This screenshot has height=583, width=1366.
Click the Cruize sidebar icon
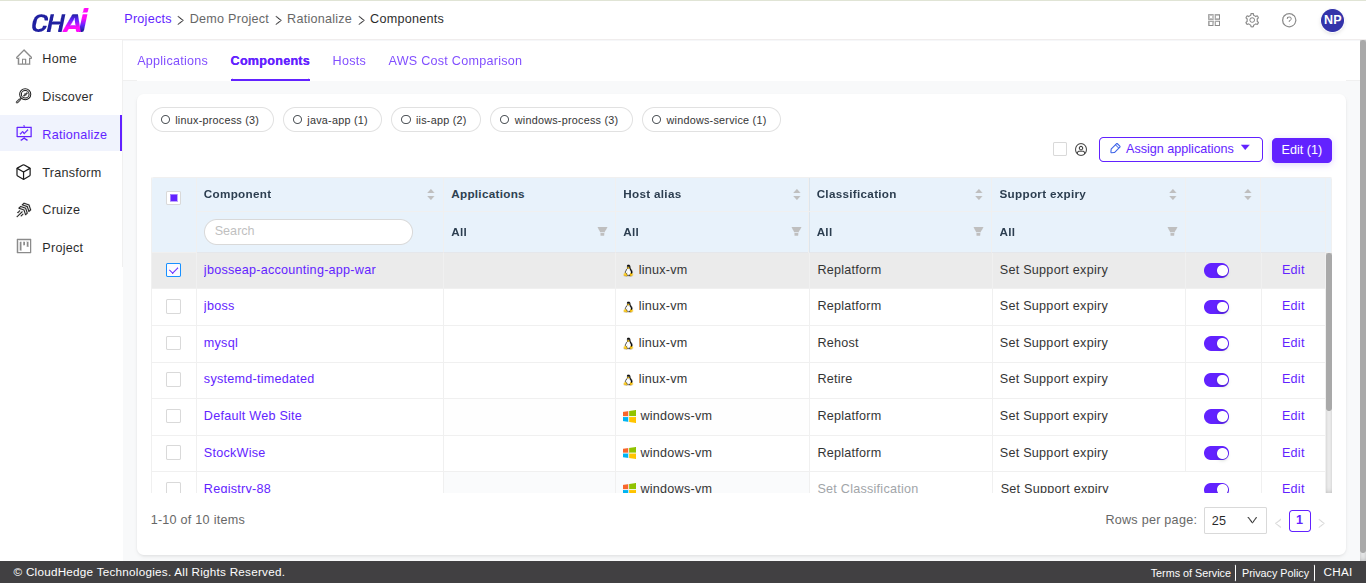[24, 210]
